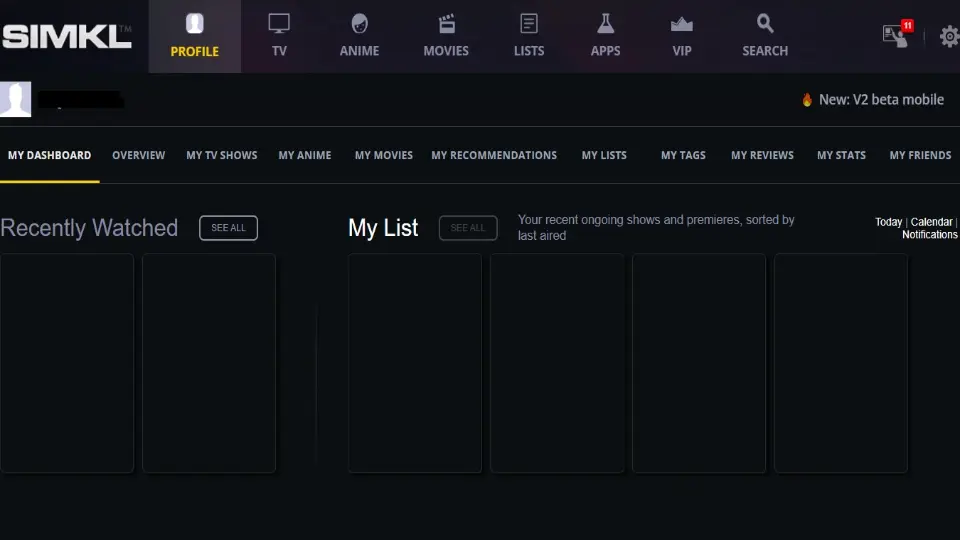Viewport: 960px width, 540px height.
Task: Open the New: V2 beta mobile link
Action: (881, 100)
